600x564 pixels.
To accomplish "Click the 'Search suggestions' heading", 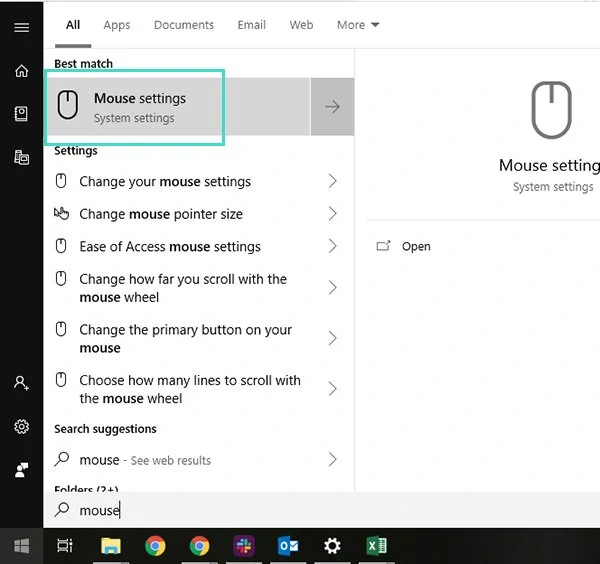I will [105, 429].
